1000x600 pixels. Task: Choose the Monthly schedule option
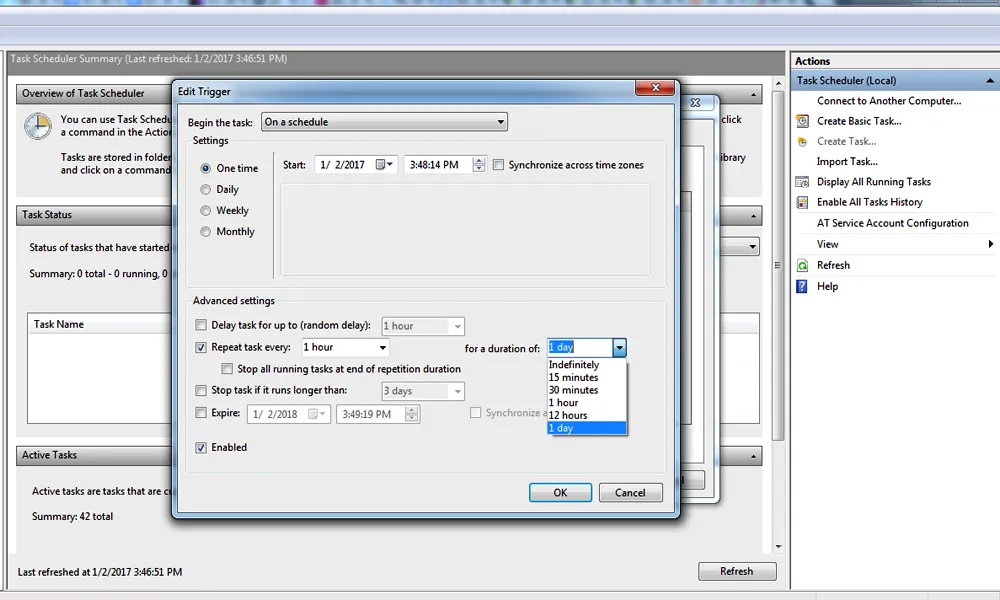click(206, 231)
